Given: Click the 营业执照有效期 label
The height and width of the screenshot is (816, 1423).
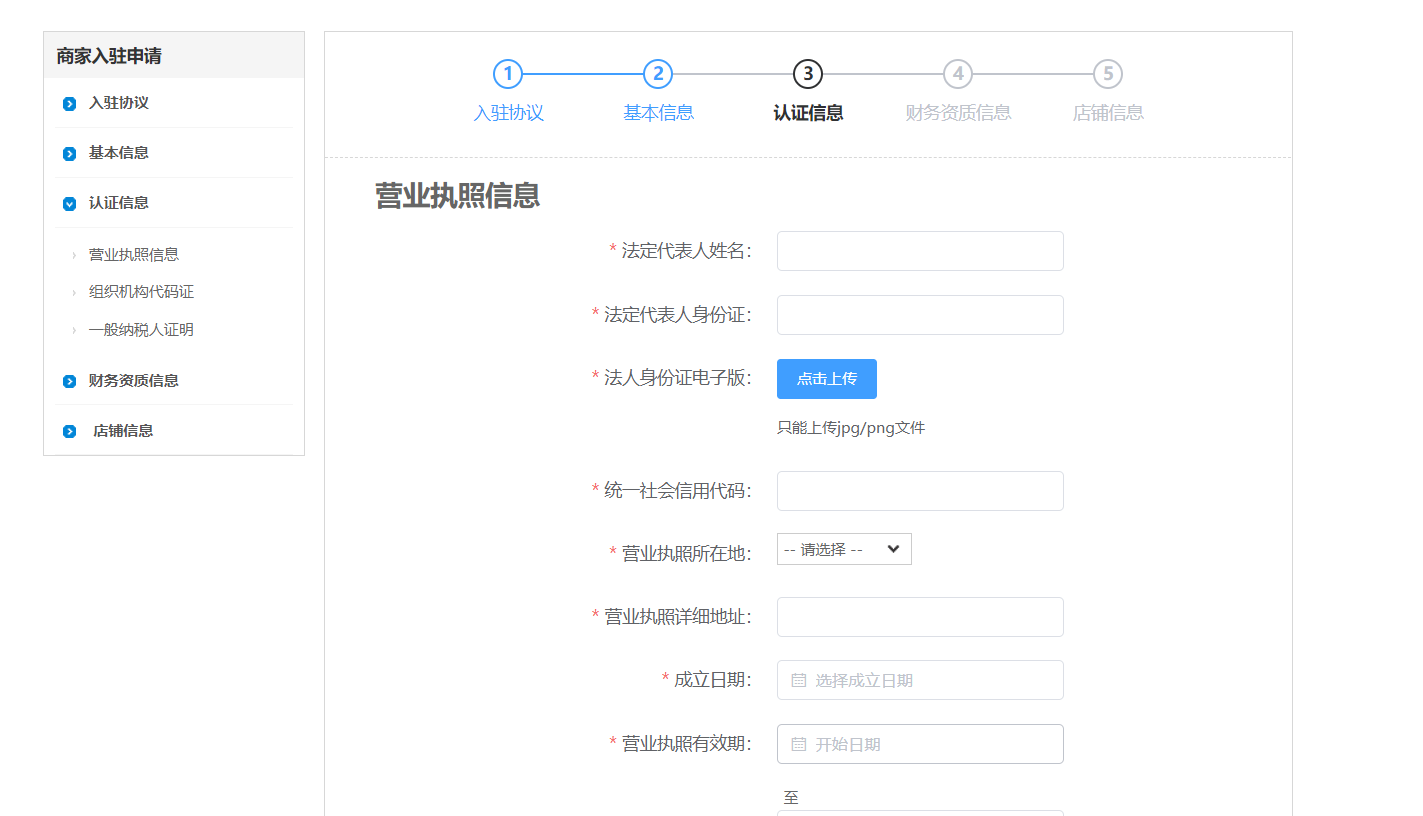Looking at the screenshot, I should click(687, 744).
